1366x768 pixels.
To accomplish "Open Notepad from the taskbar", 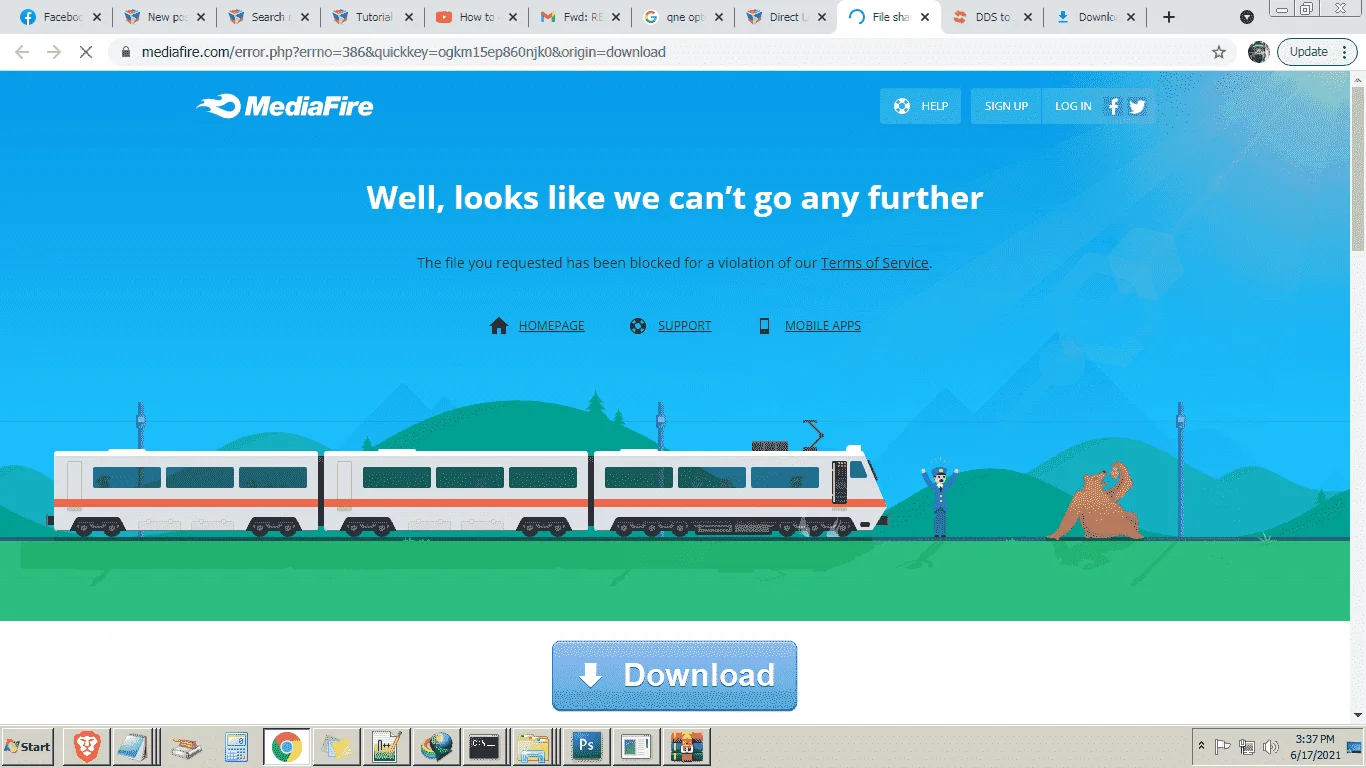I will point(131,746).
